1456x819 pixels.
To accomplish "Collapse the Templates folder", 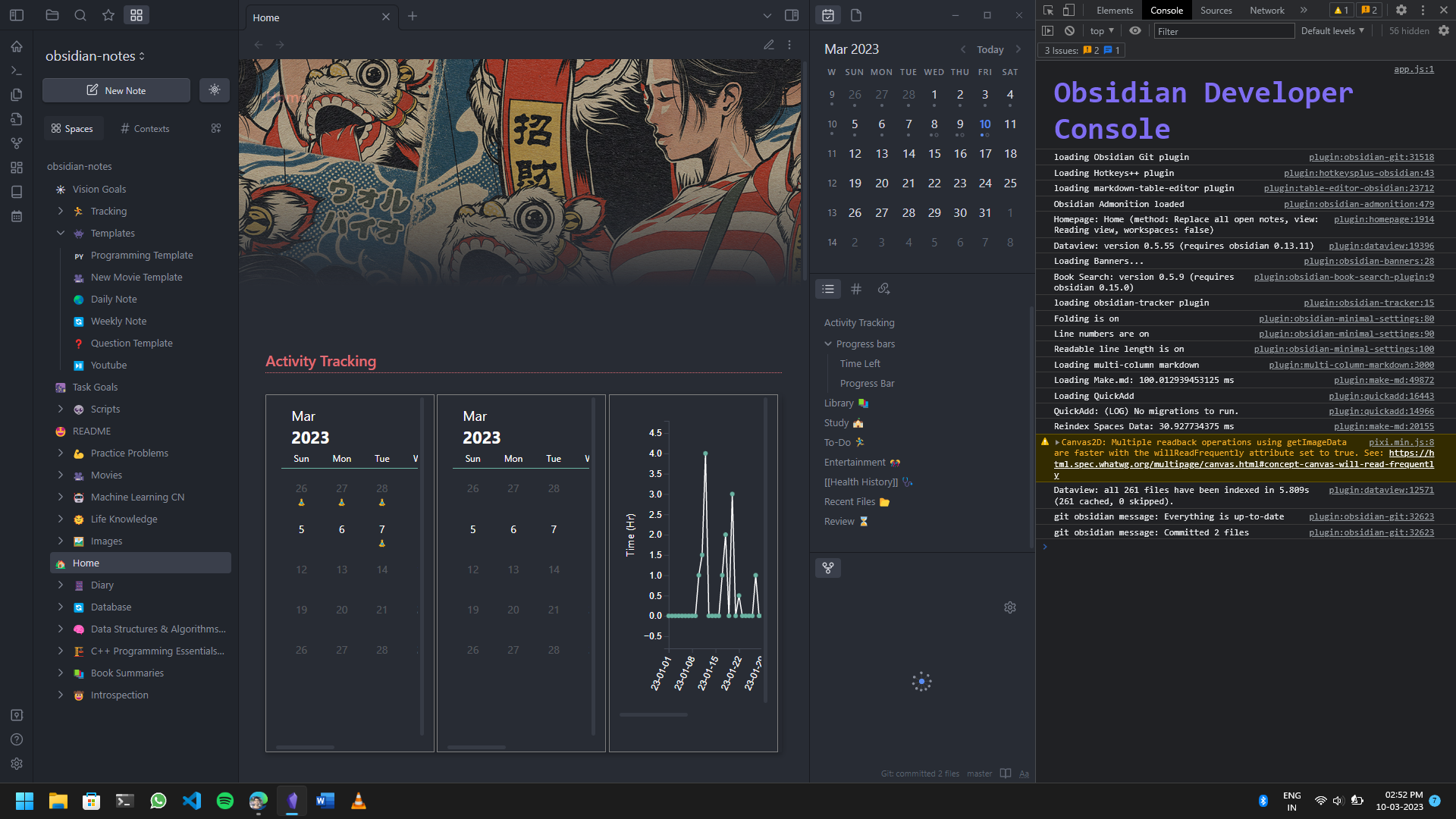I will [61, 233].
